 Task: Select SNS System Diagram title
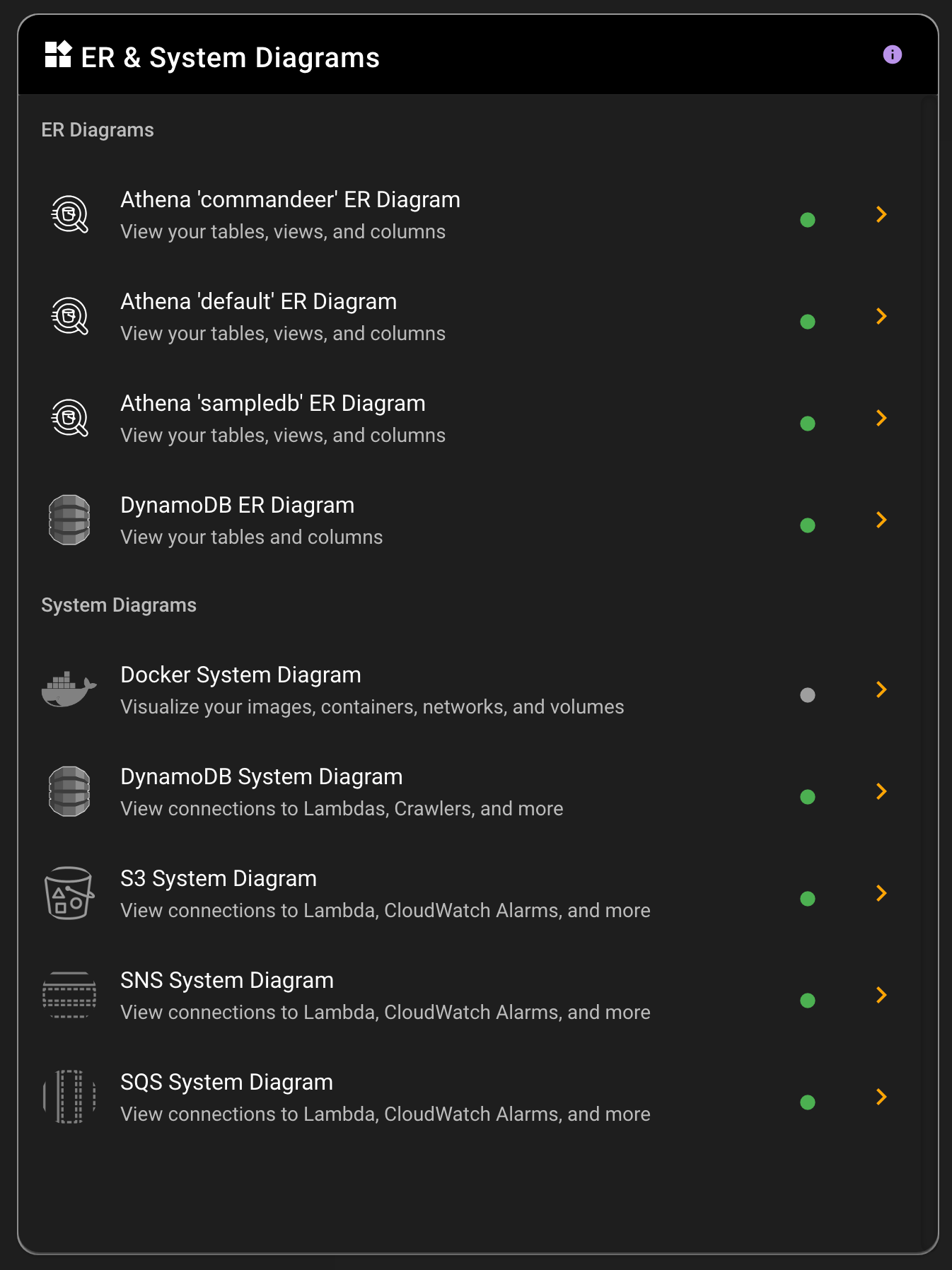pos(227,980)
